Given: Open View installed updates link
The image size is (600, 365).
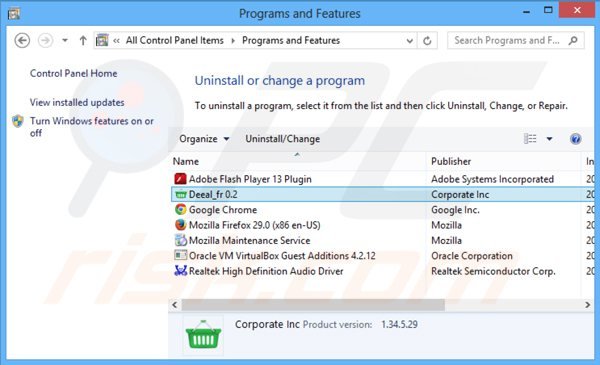Looking at the screenshot, I should click(x=77, y=103).
